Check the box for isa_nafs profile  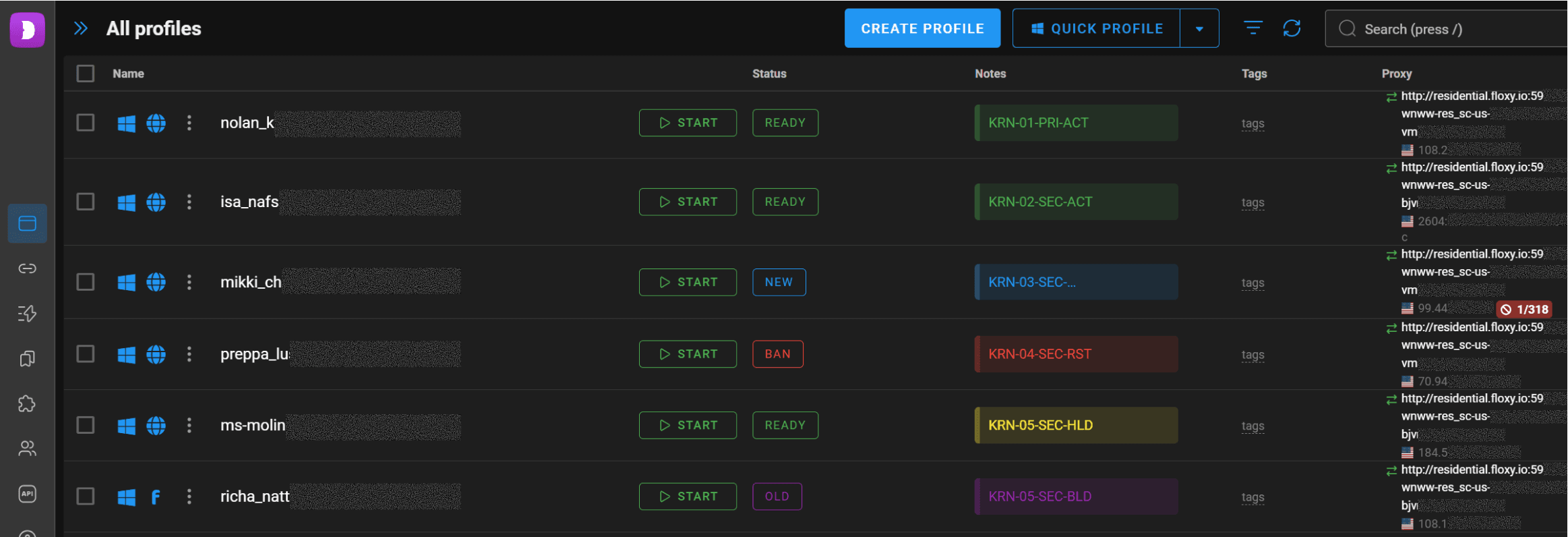[x=86, y=202]
